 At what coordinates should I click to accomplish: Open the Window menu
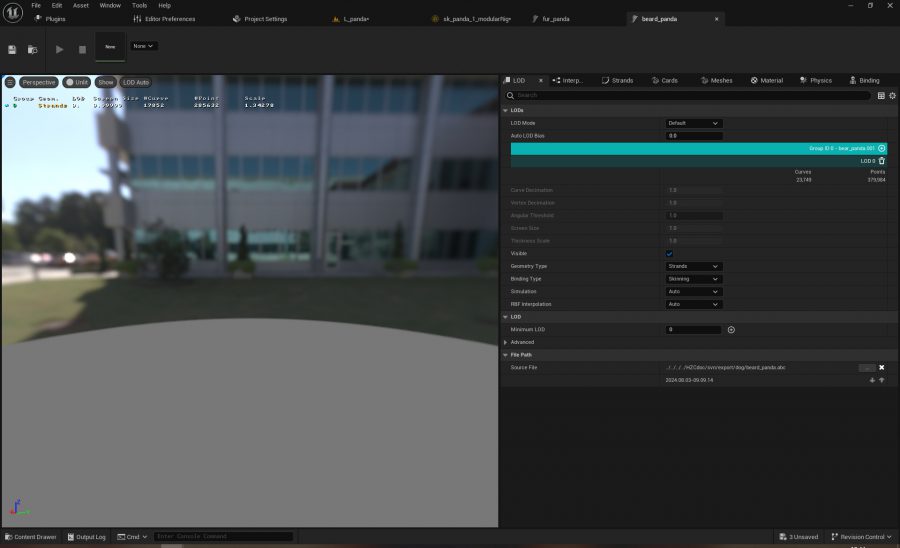[x=110, y=5]
